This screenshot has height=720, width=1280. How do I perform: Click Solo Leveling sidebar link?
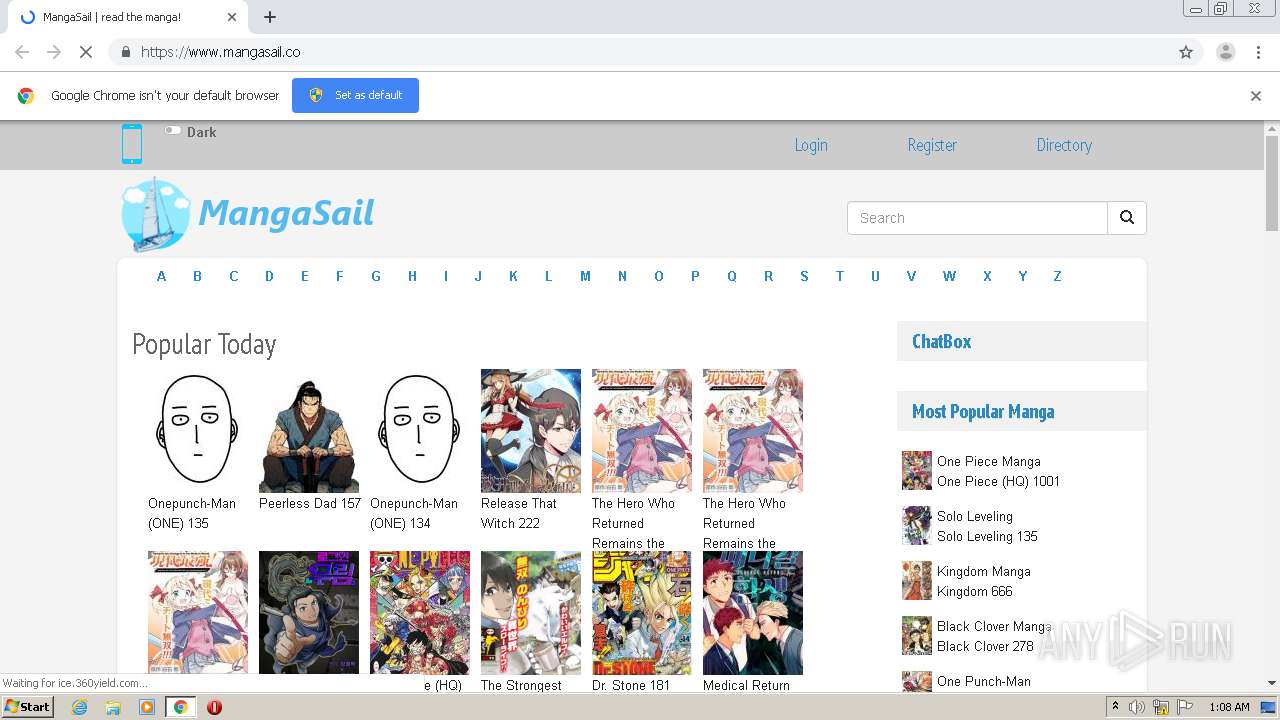pyautogui.click(x=975, y=516)
